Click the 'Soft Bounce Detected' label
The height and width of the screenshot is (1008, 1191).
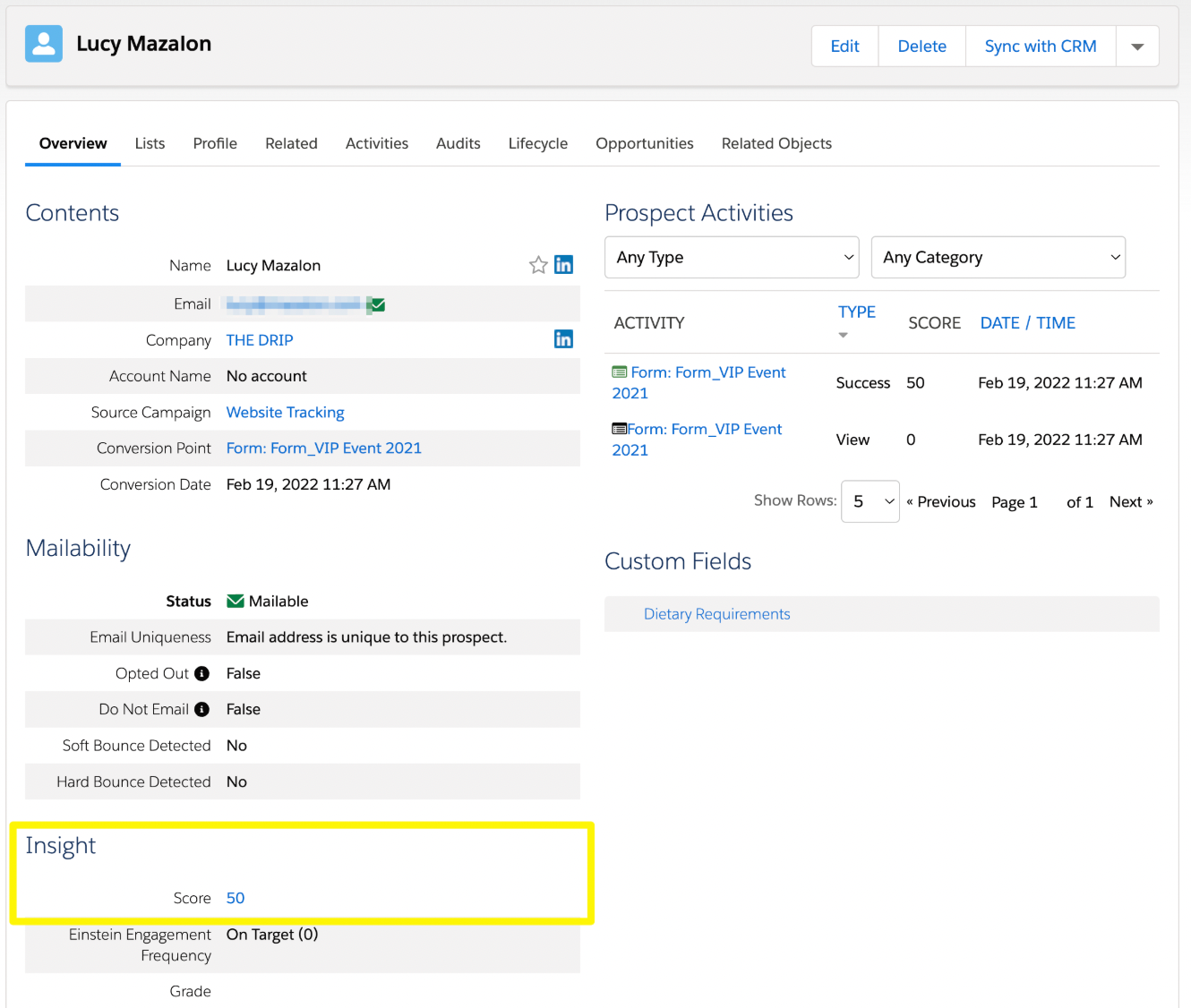[x=137, y=746]
